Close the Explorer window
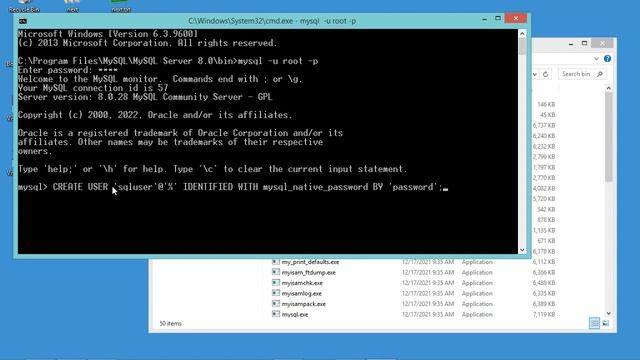This screenshot has height=360, width=640. click(x=602, y=43)
